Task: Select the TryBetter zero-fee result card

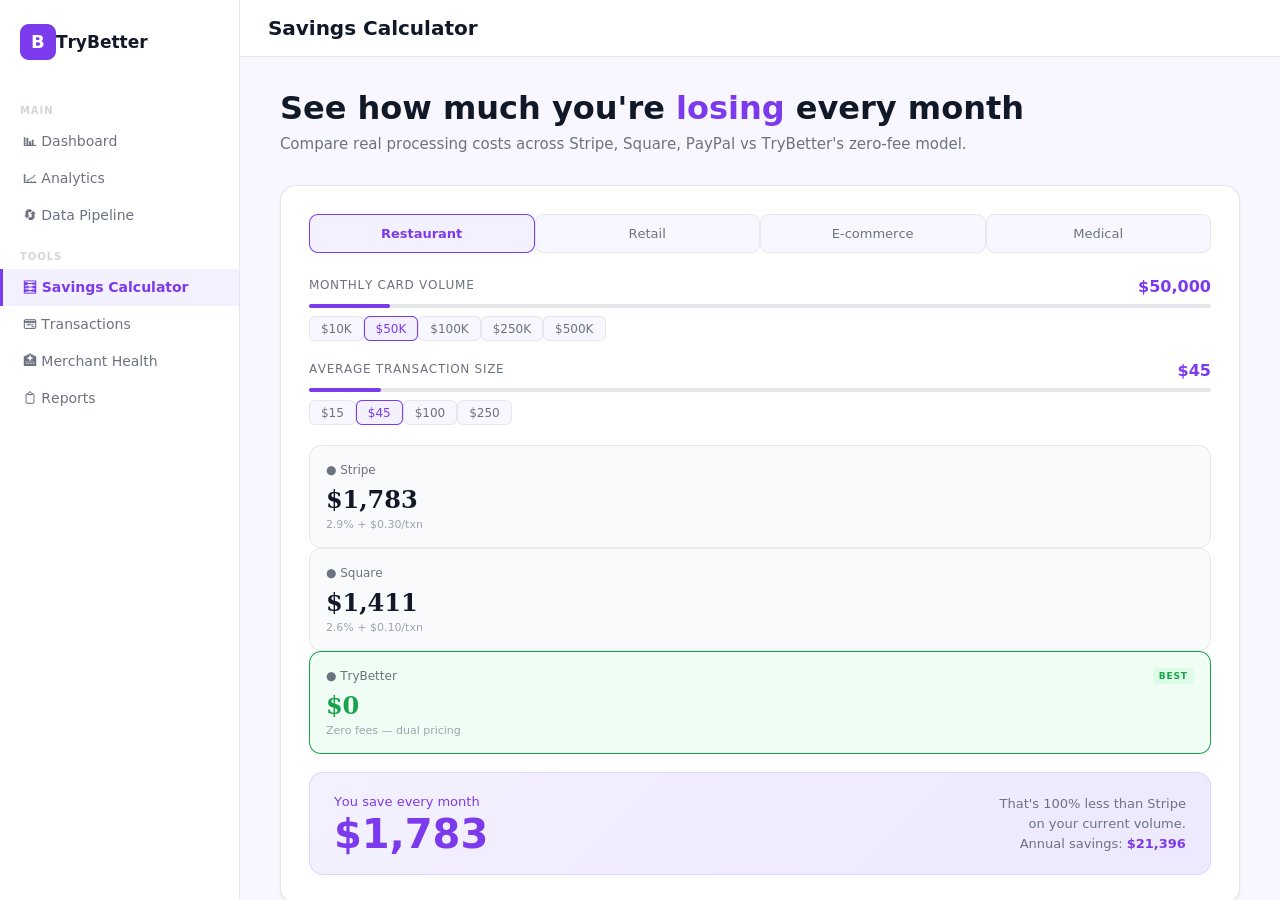Action: point(760,702)
